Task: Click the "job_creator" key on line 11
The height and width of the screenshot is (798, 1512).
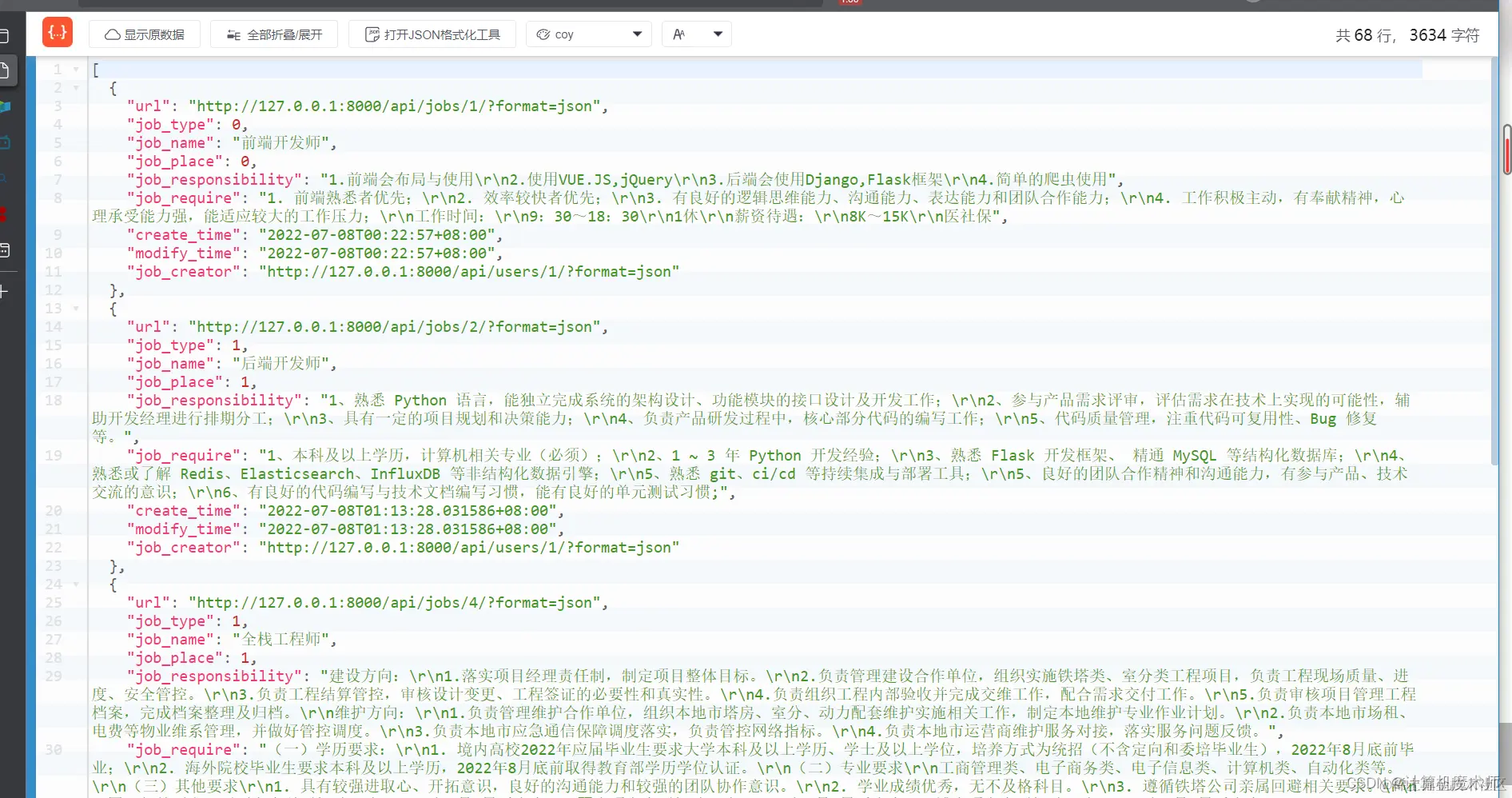Action: point(184,272)
